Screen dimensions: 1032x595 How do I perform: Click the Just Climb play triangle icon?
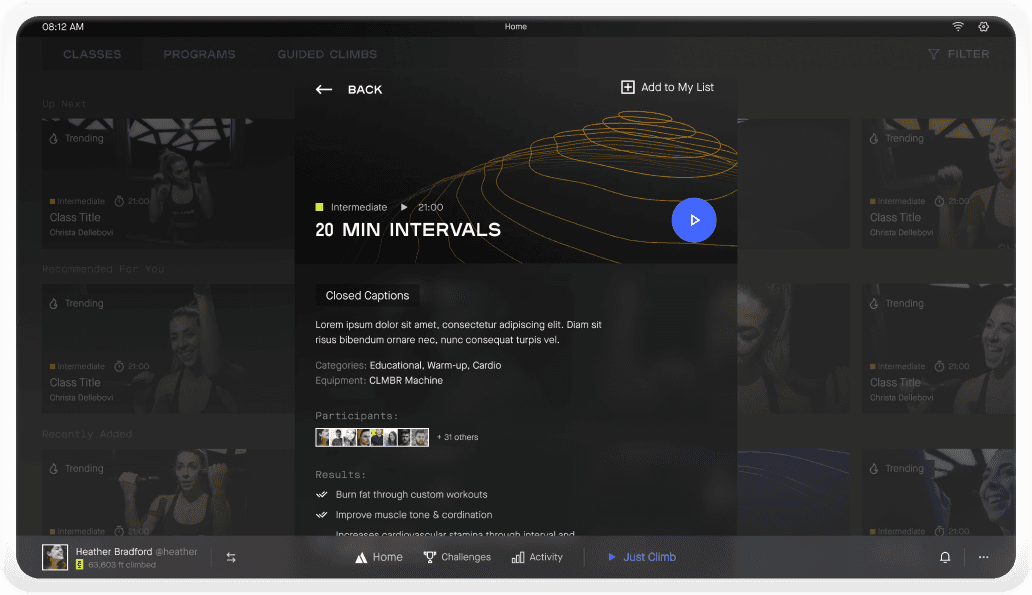611,557
